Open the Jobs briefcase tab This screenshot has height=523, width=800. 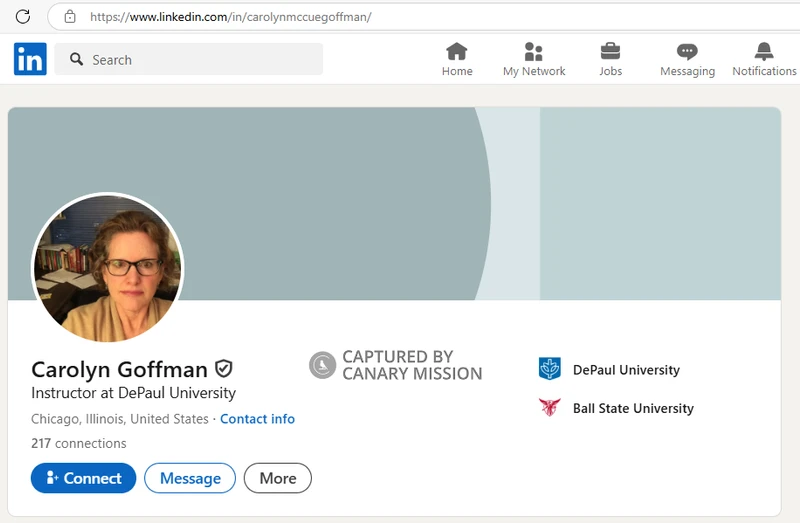[x=610, y=60]
